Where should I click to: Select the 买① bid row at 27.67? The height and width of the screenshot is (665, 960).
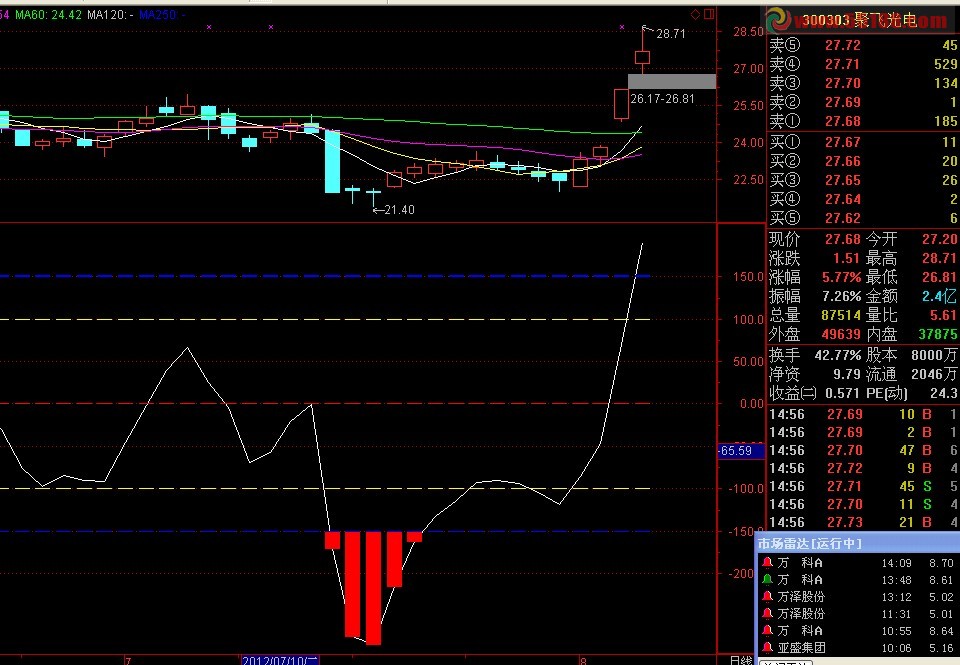click(863, 142)
